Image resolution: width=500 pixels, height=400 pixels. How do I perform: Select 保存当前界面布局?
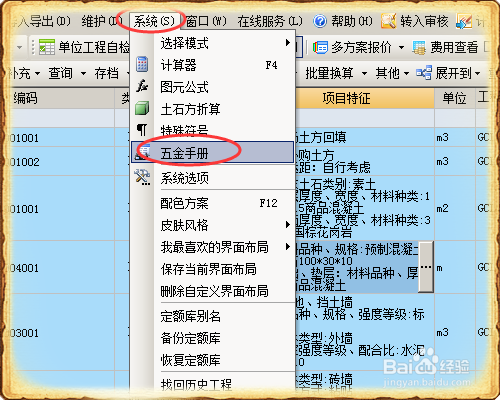[213, 269]
